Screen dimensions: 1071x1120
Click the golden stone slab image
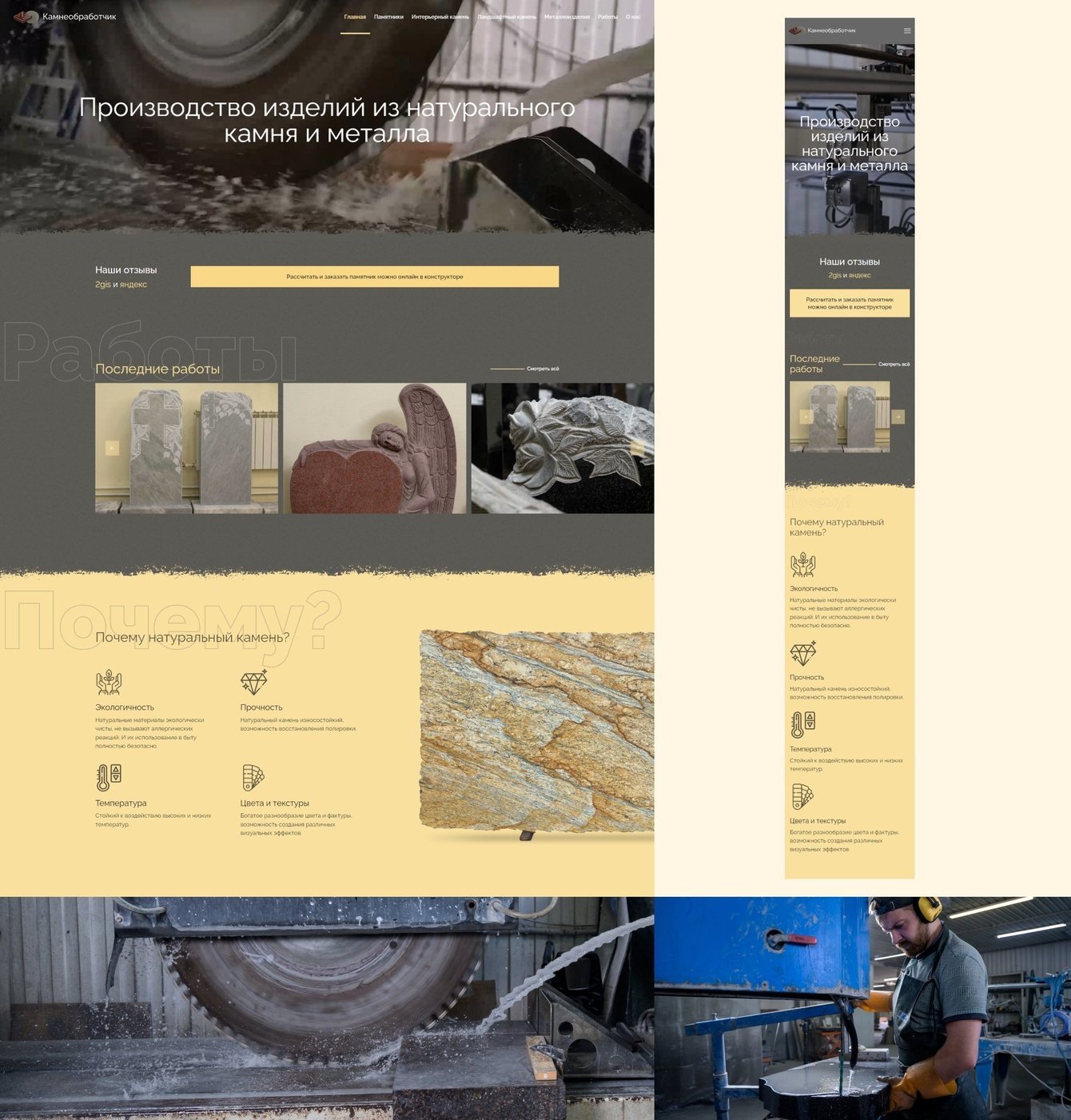pyautogui.click(x=537, y=734)
